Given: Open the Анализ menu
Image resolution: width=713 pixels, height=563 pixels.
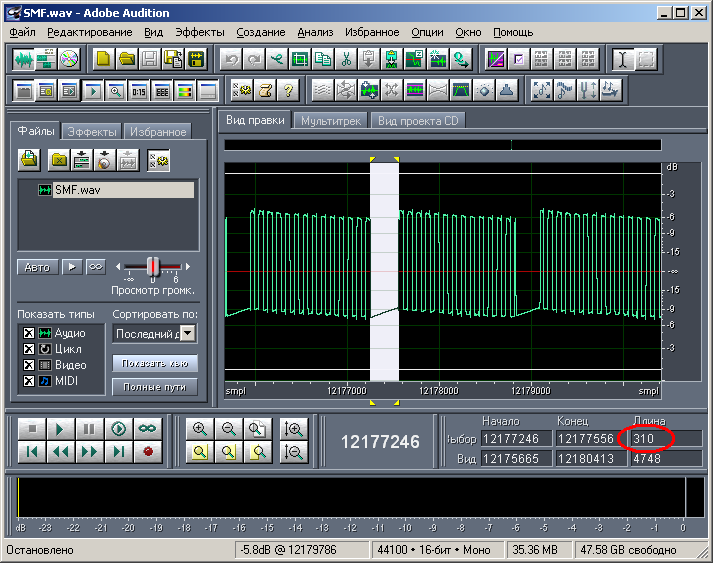Looking at the screenshot, I should tap(315, 32).
